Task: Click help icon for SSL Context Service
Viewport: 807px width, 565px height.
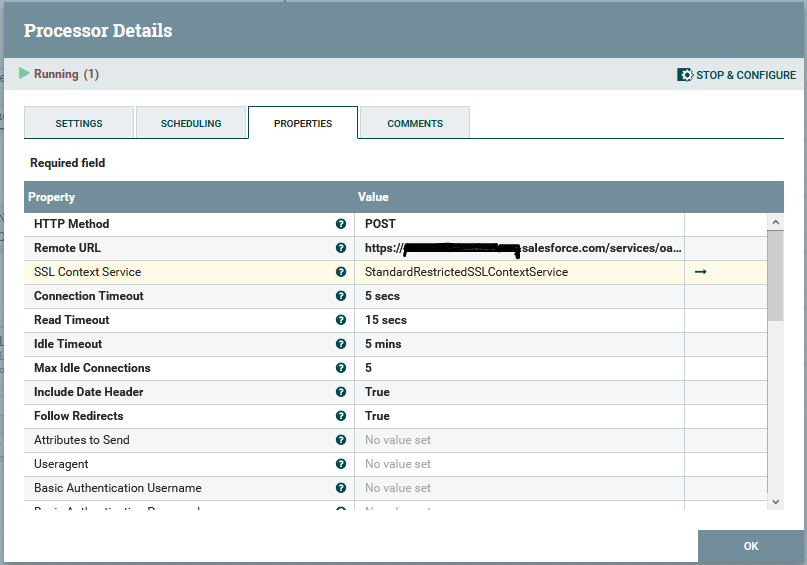Action: coord(341,272)
